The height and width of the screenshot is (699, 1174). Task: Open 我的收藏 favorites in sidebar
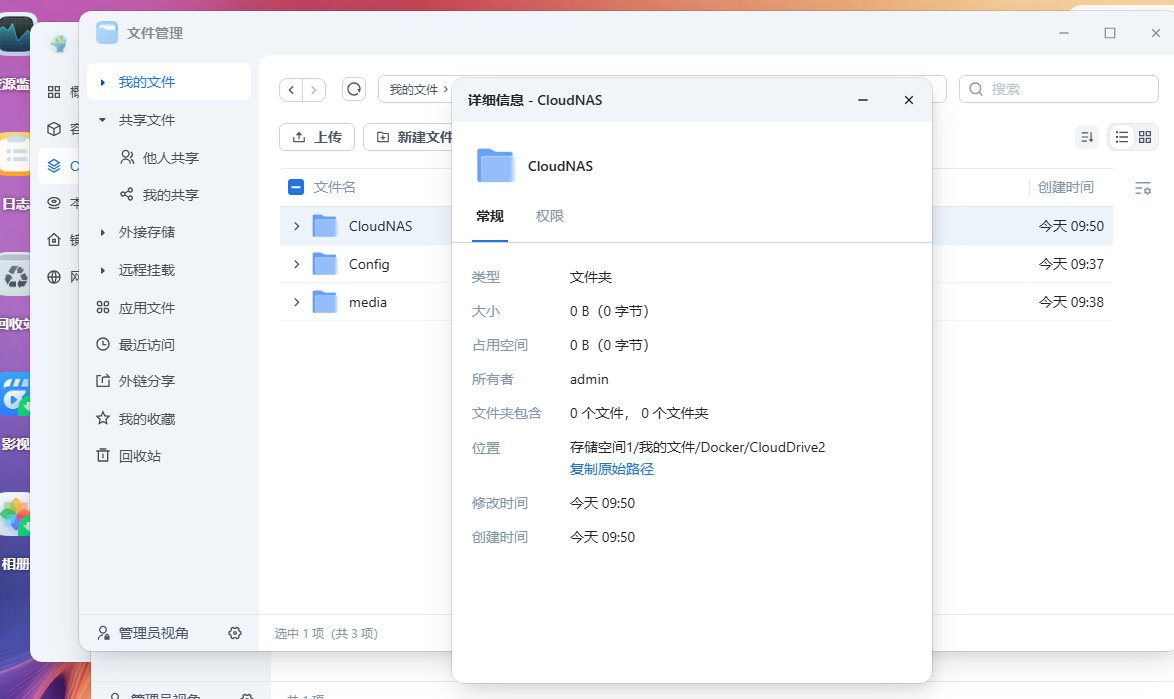point(146,419)
